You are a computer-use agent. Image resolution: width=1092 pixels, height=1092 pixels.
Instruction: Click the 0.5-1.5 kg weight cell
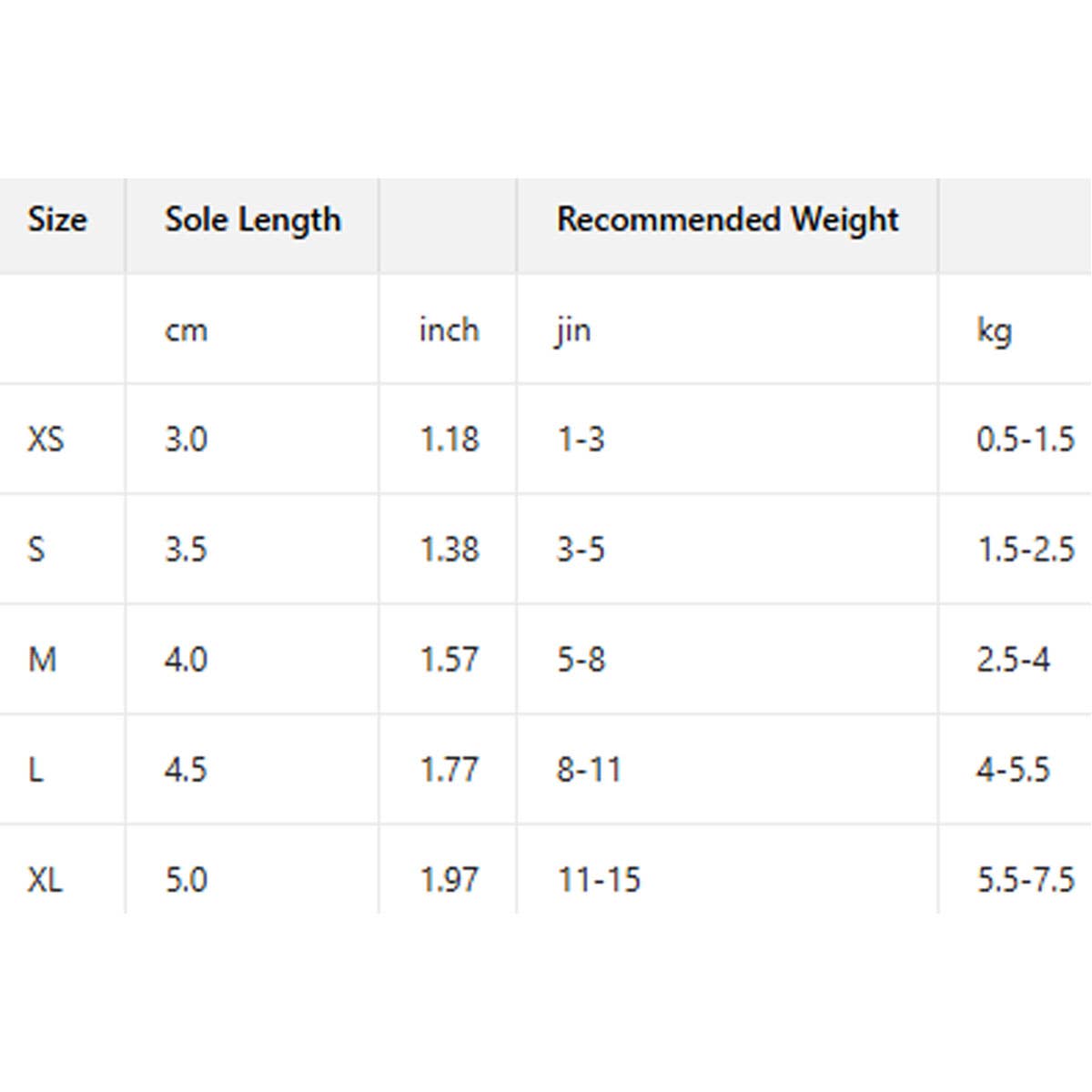click(1025, 440)
